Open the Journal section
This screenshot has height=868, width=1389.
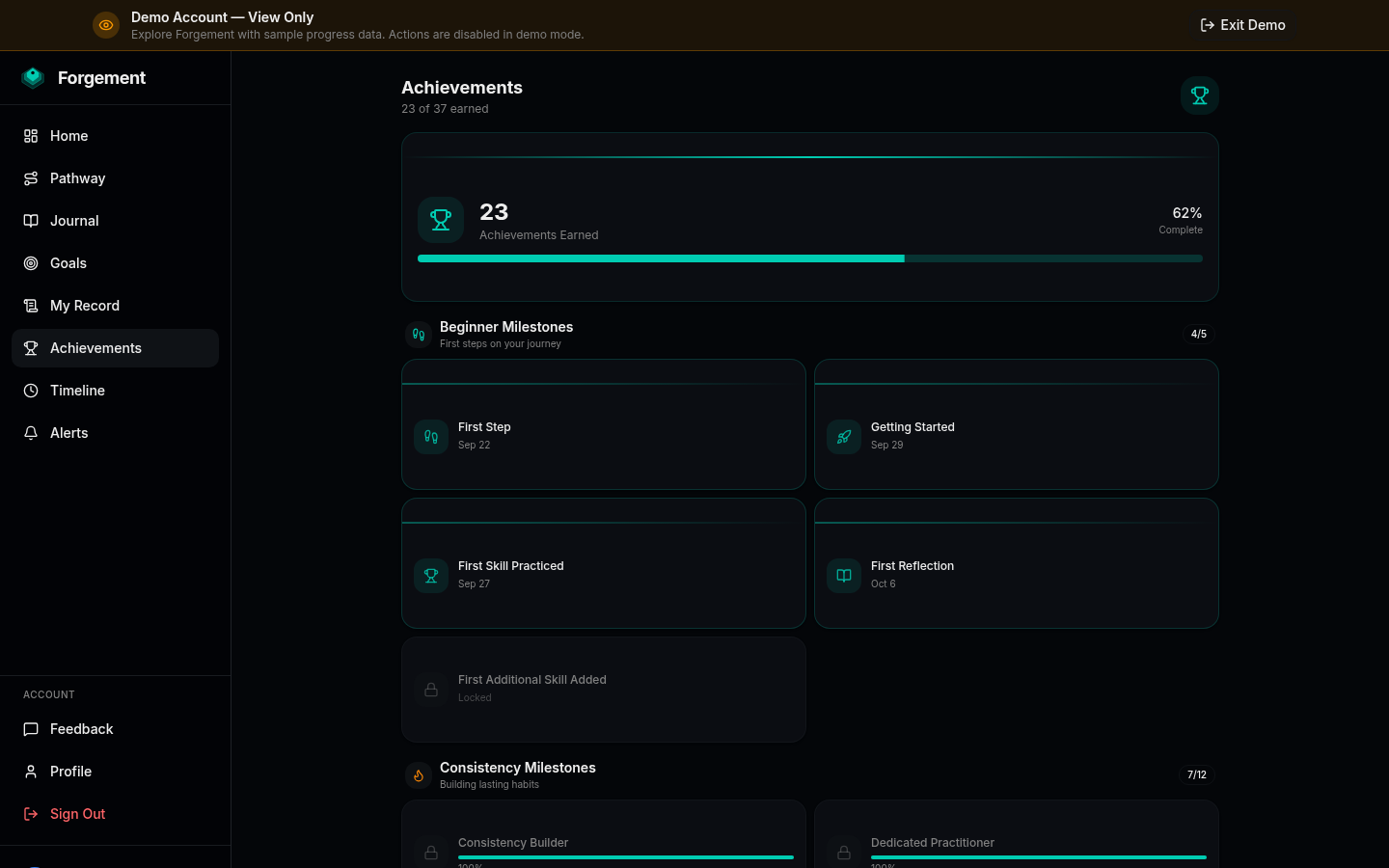pos(115,221)
